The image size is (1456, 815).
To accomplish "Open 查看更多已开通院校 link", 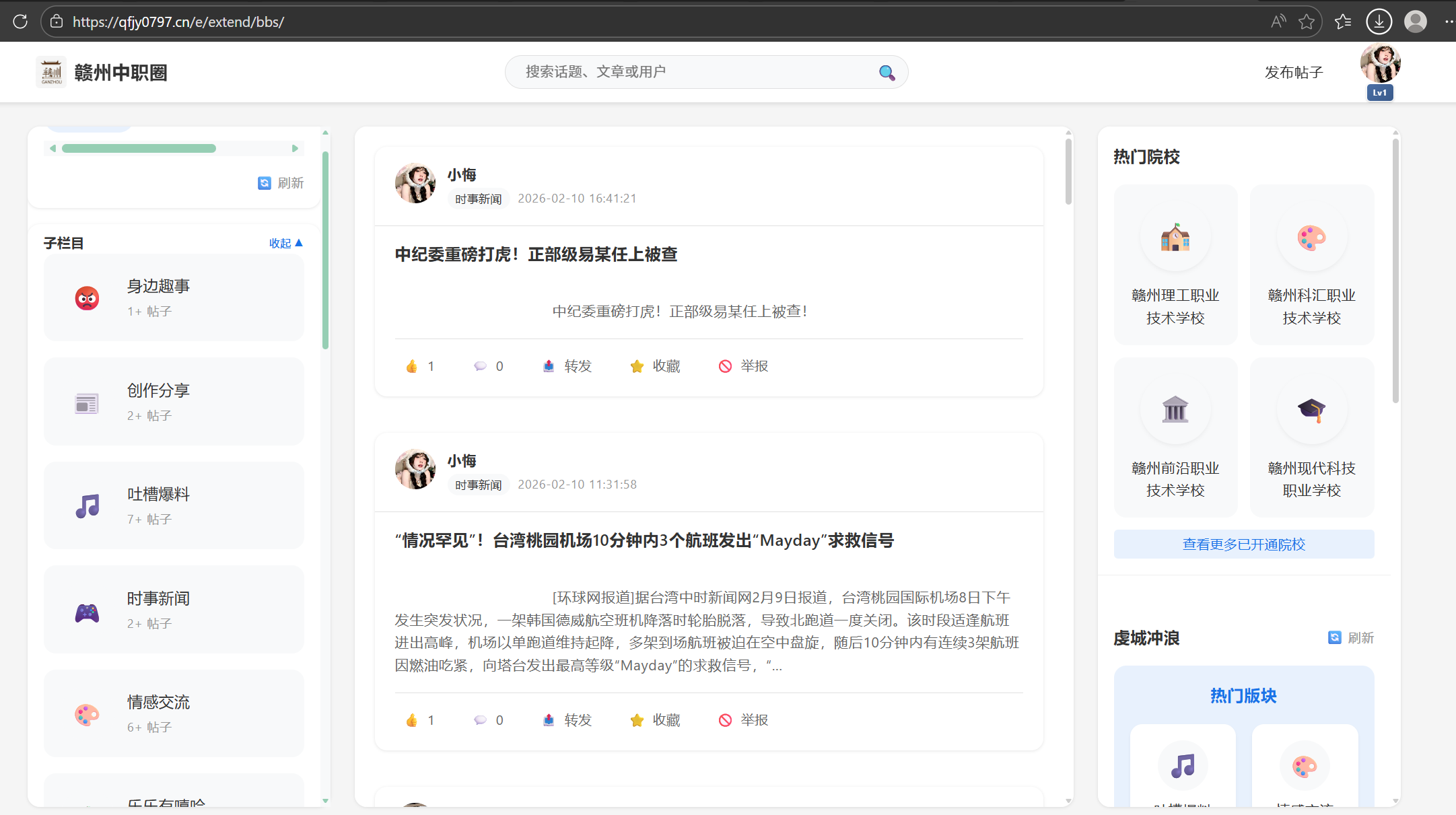I will [x=1243, y=544].
